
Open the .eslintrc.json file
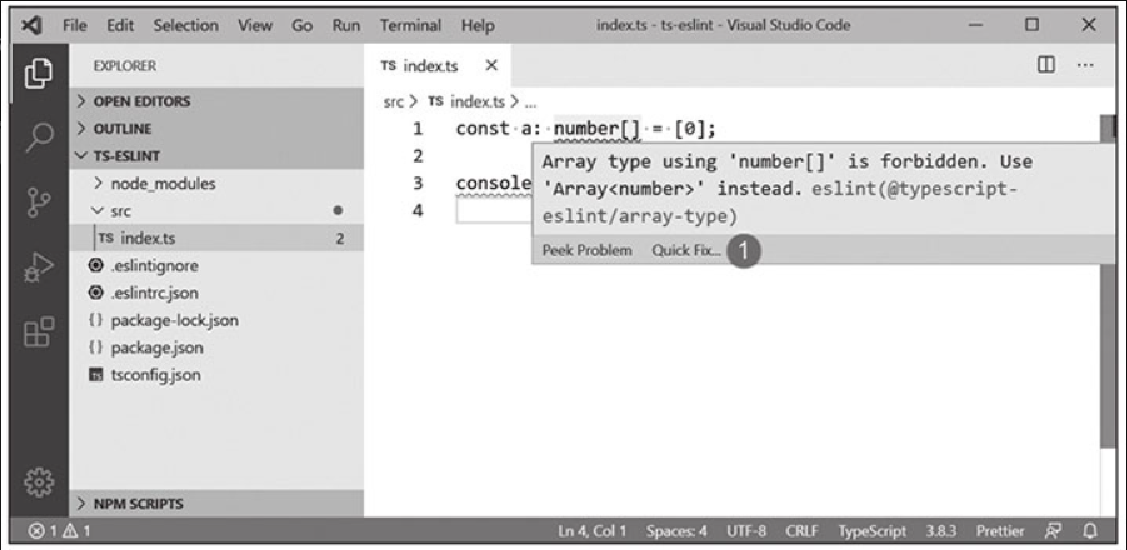pos(216,293)
